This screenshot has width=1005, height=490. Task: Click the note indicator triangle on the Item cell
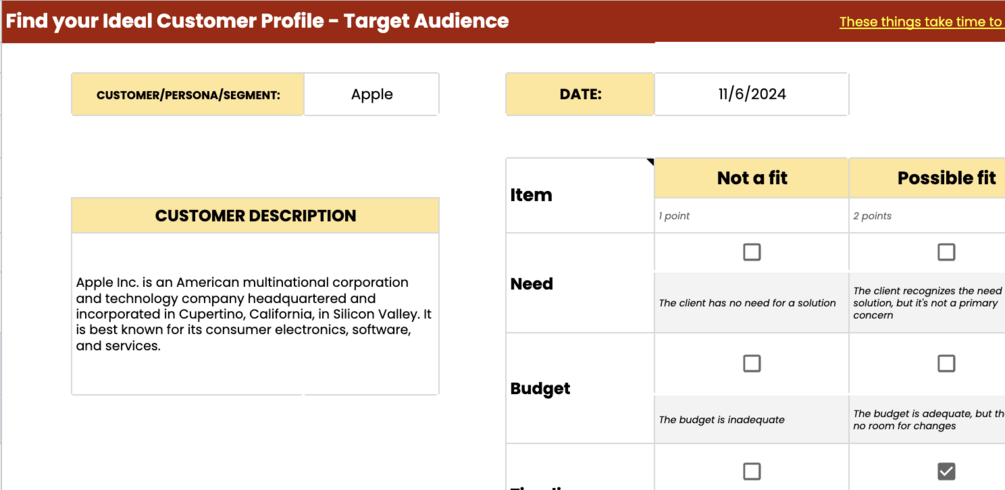coord(650,162)
